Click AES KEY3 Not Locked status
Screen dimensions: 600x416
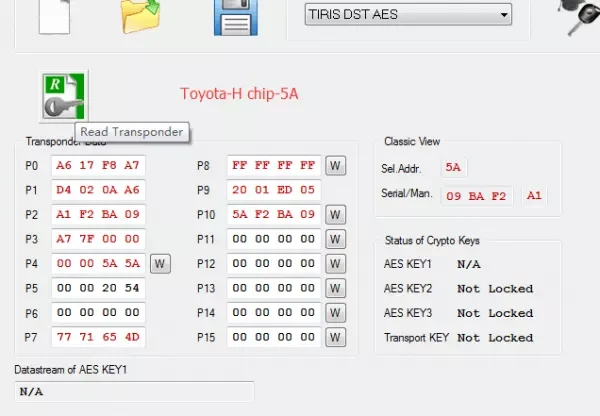[495, 313]
